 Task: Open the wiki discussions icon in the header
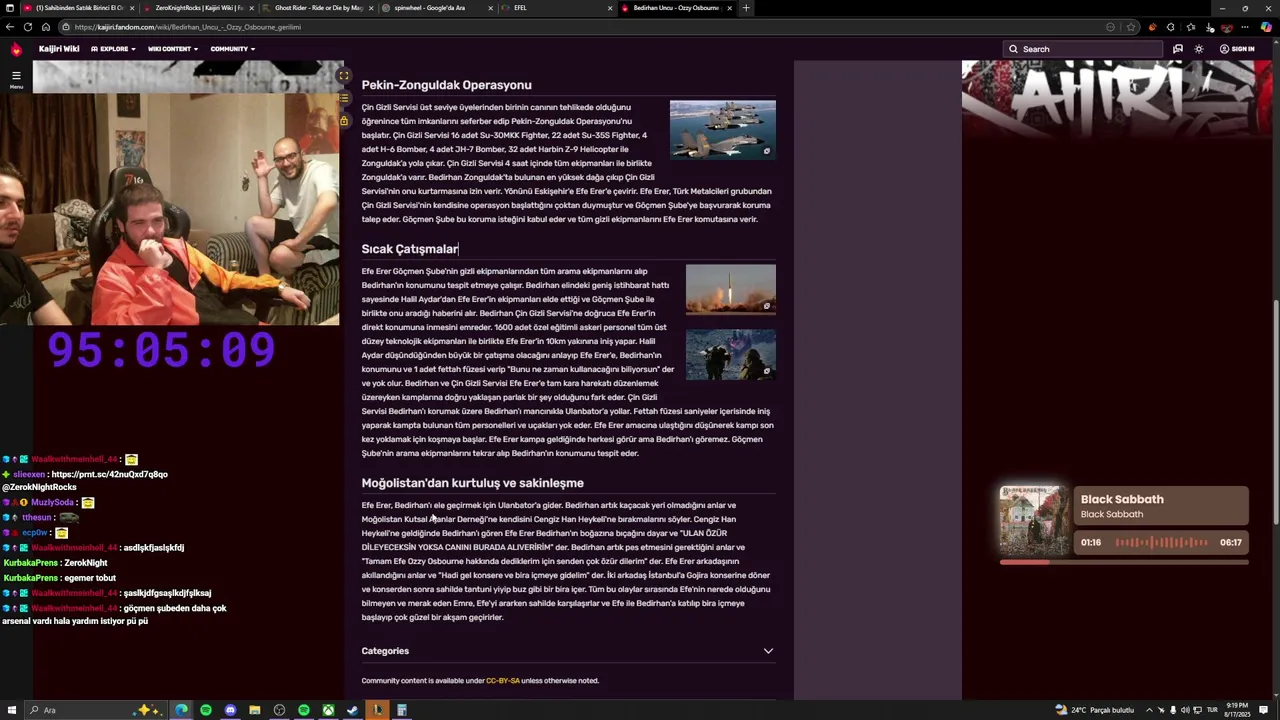click(1178, 49)
